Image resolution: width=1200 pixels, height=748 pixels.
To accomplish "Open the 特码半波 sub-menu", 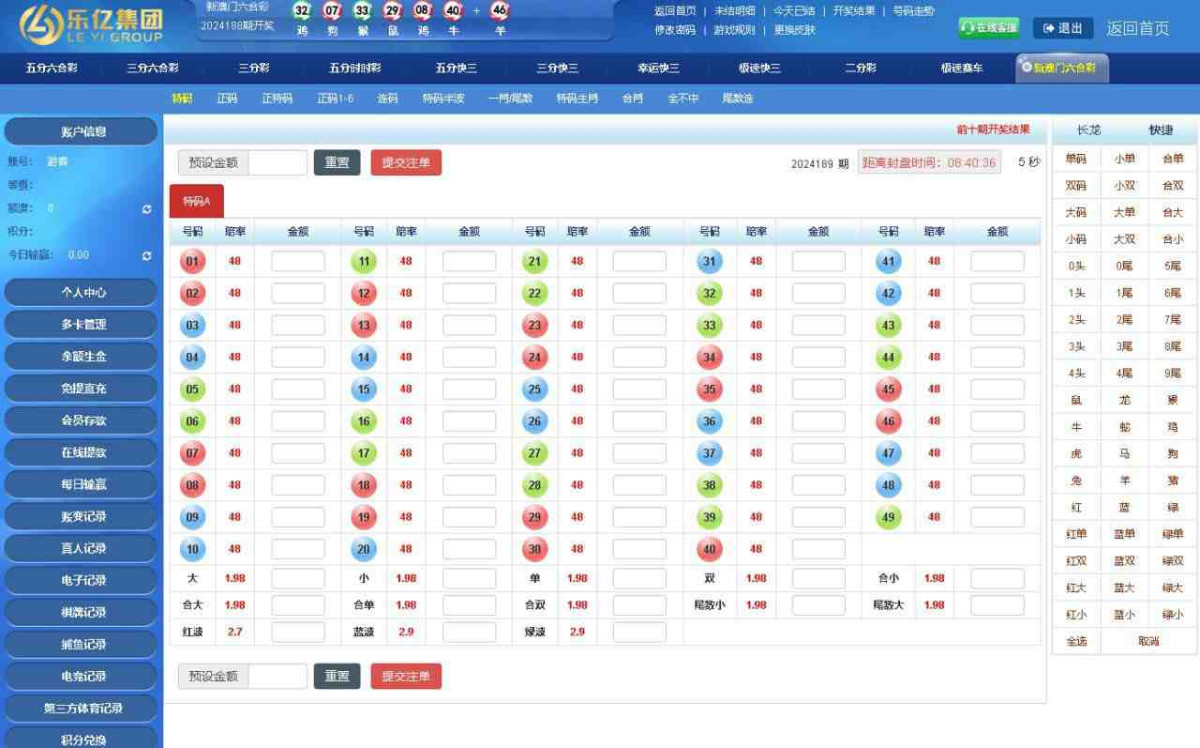I will point(443,99).
